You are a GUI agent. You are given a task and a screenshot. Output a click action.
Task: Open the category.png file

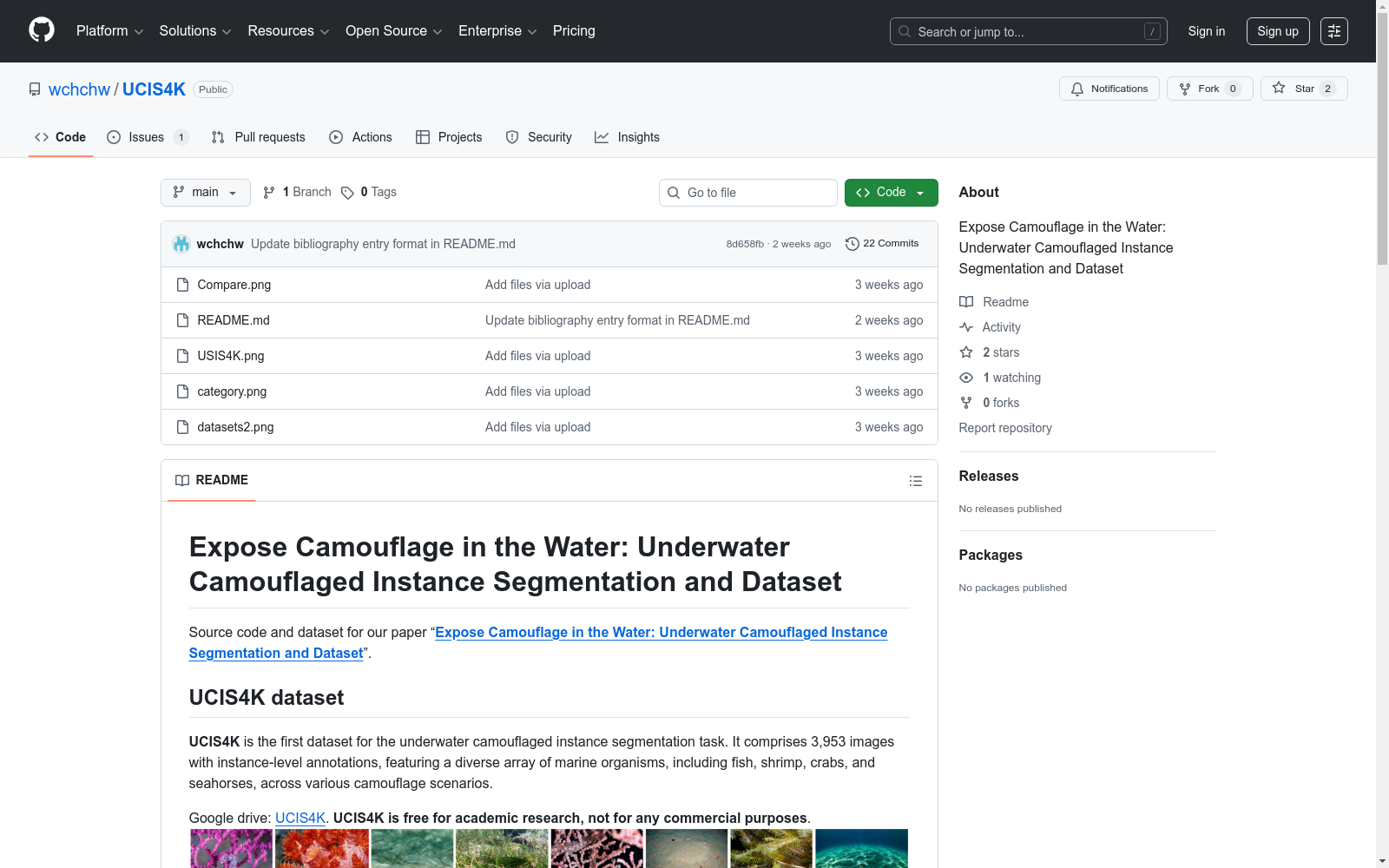[x=232, y=391]
